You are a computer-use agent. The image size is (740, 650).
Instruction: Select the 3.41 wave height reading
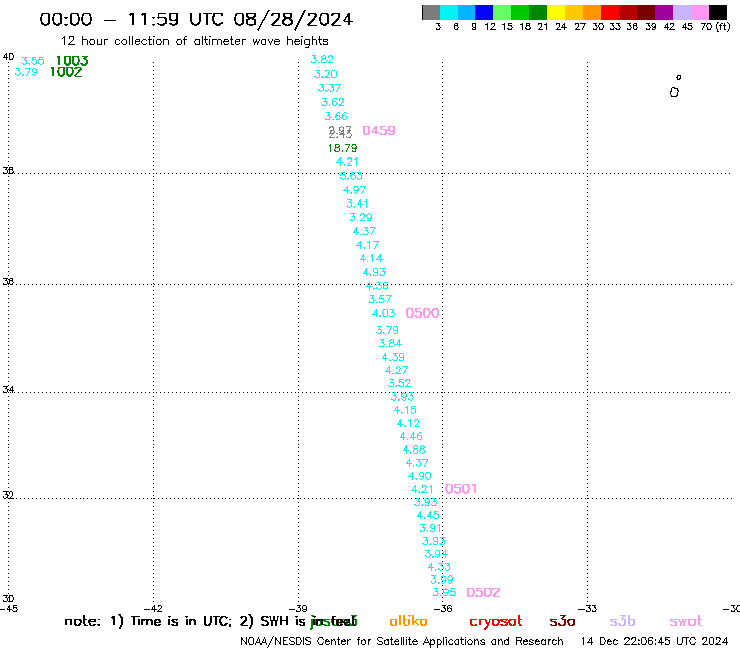pyautogui.click(x=357, y=204)
